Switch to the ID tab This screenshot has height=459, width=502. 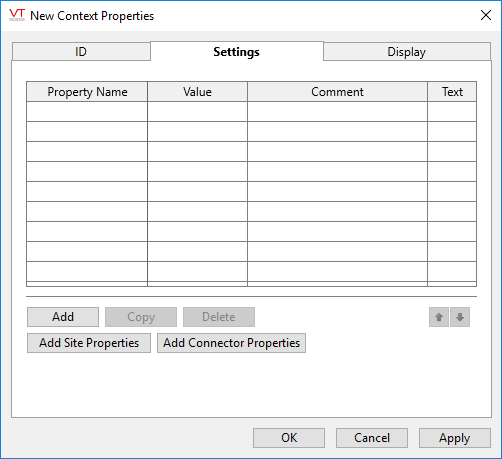[x=81, y=52]
